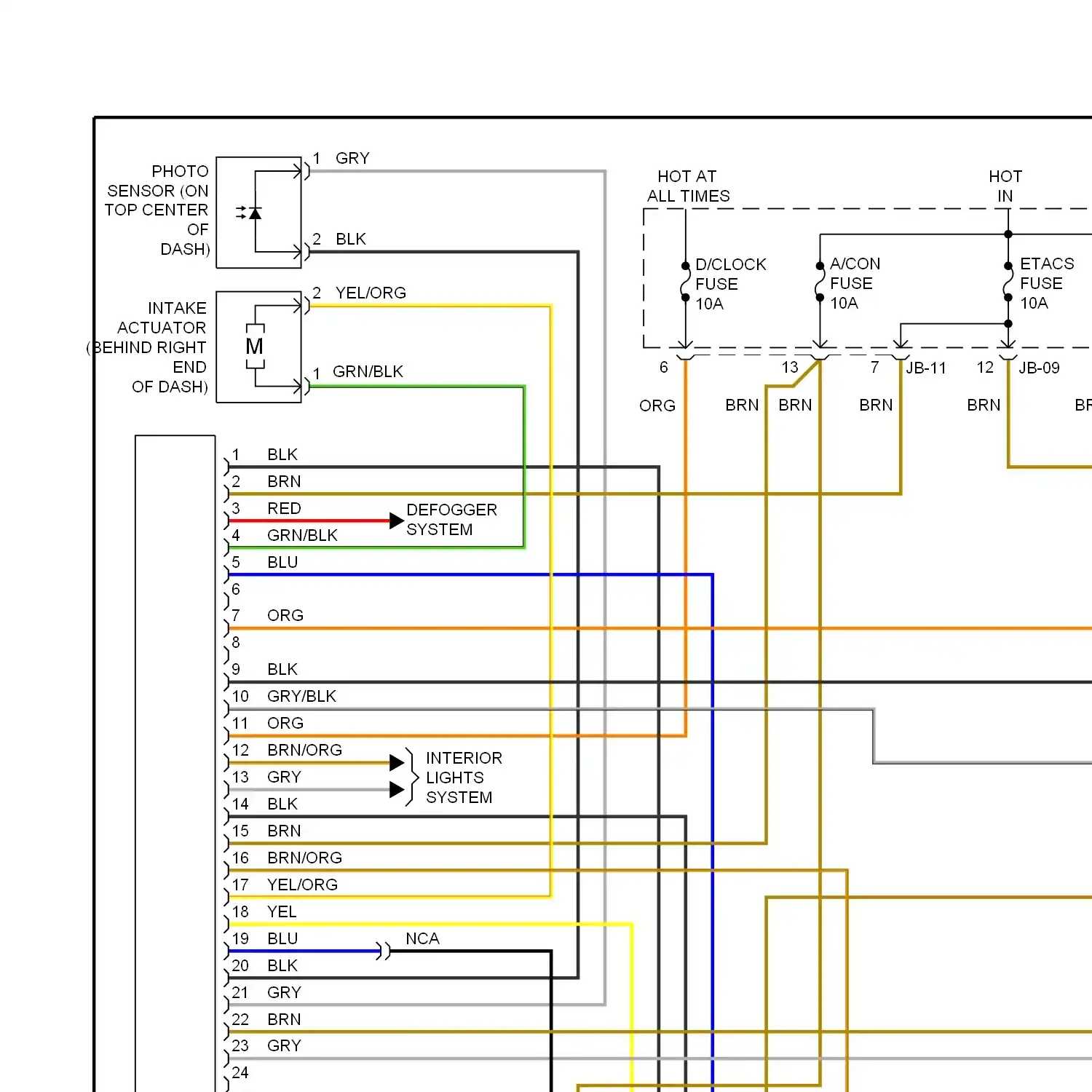Image resolution: width=1092 pixels, height=1092 pixels.
Task: Click the ETACS fuse symbol
Action: pos(1008,281)
